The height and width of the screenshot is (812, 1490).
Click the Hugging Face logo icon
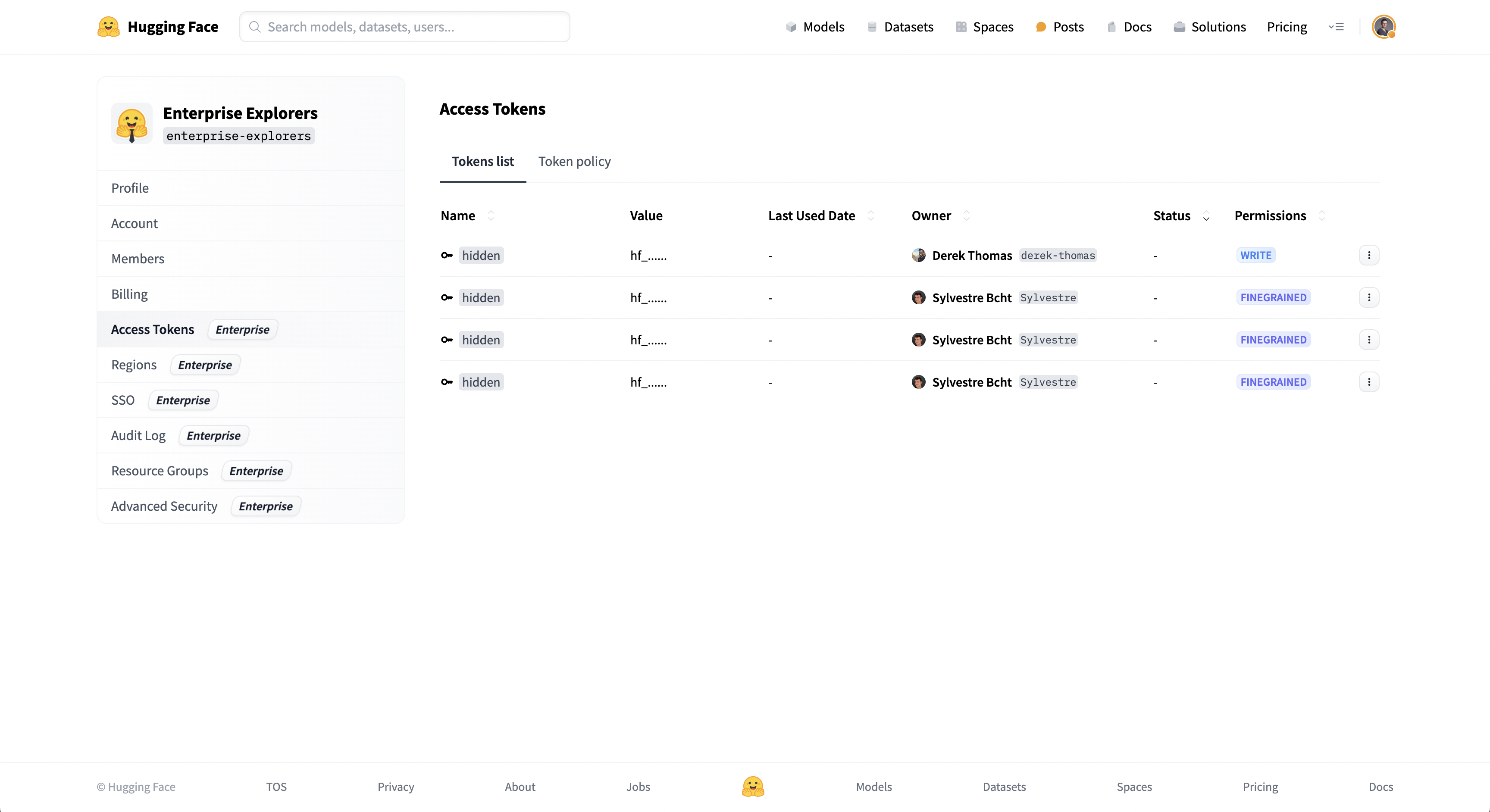[108, 27]
